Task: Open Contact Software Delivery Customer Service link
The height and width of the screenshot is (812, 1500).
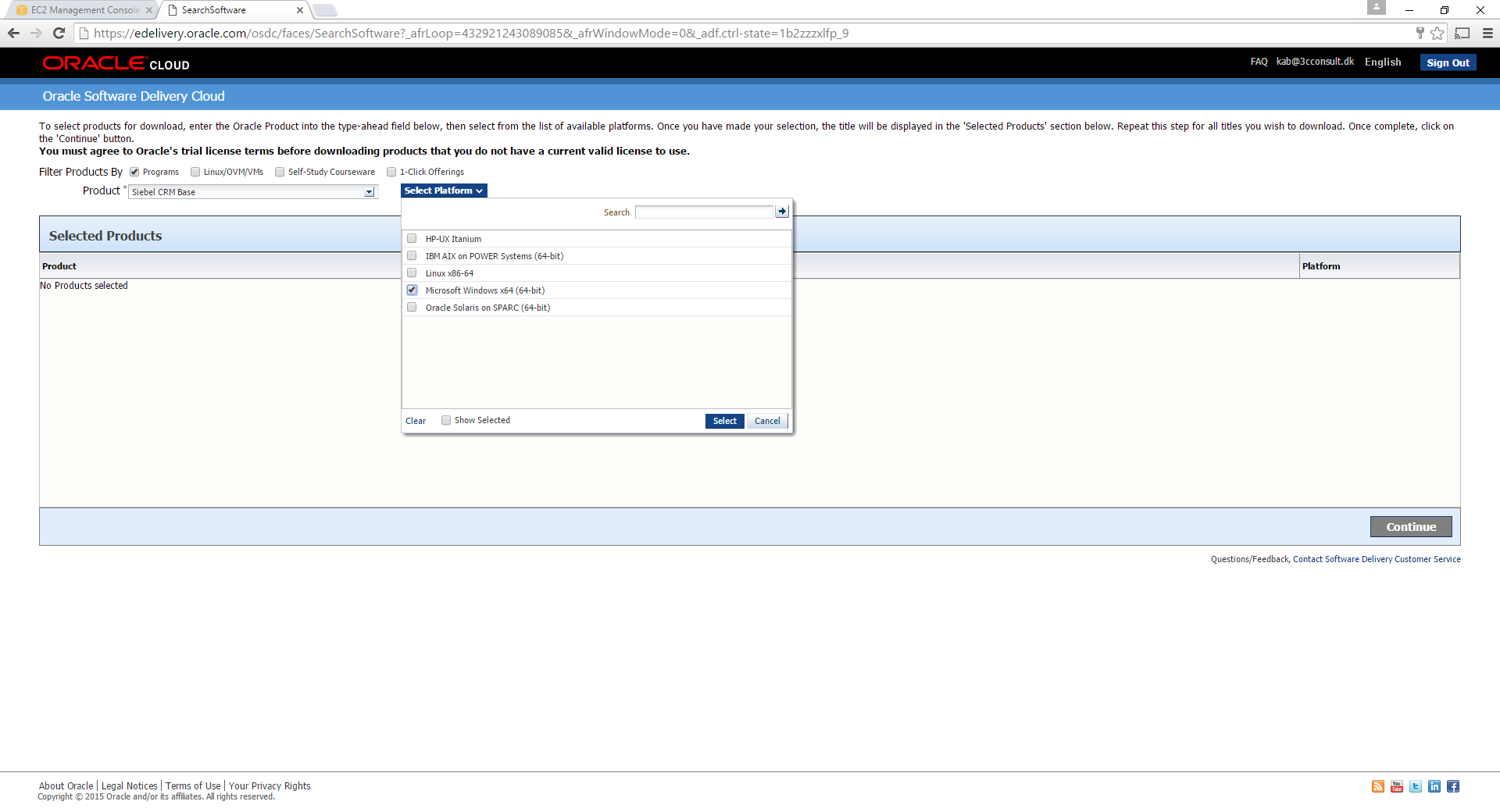Action: click(1377, 559)
